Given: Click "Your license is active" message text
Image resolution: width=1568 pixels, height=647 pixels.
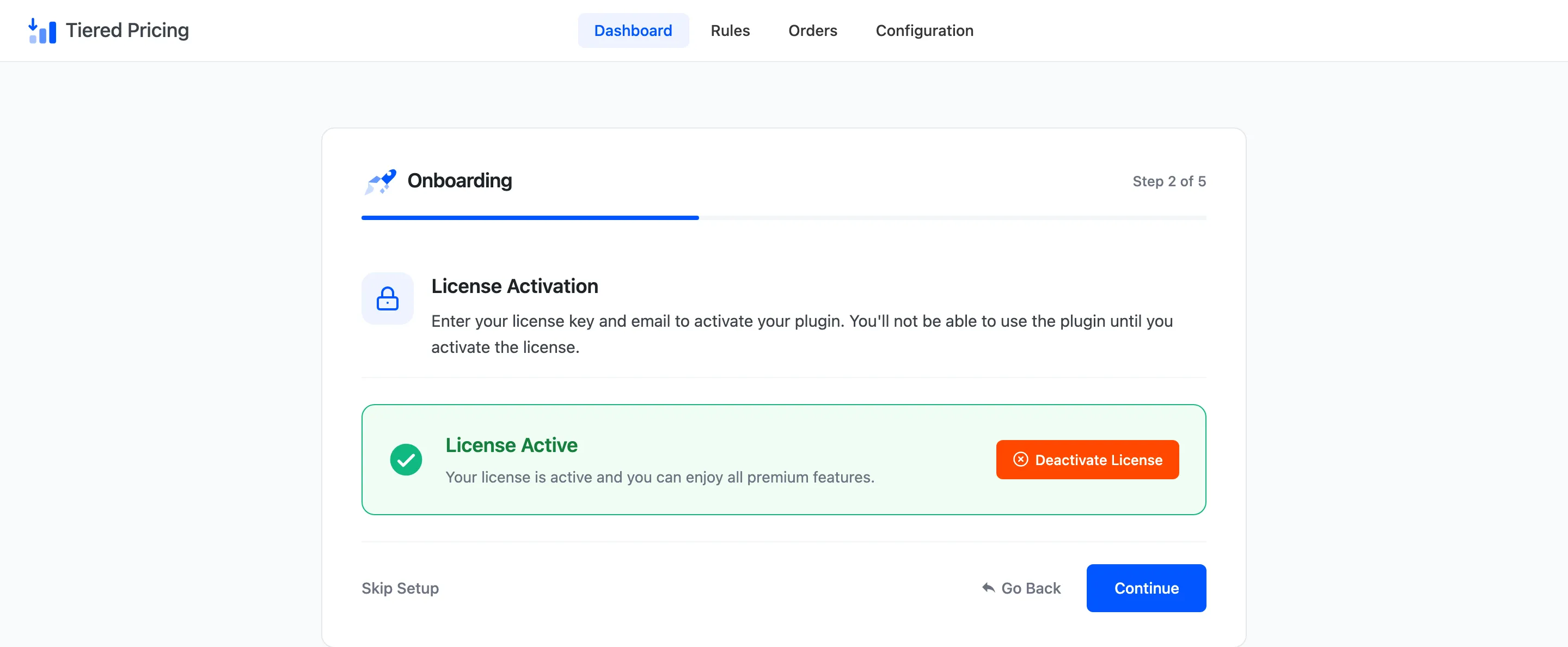Looking at the screenshot, I should point(660,477).
